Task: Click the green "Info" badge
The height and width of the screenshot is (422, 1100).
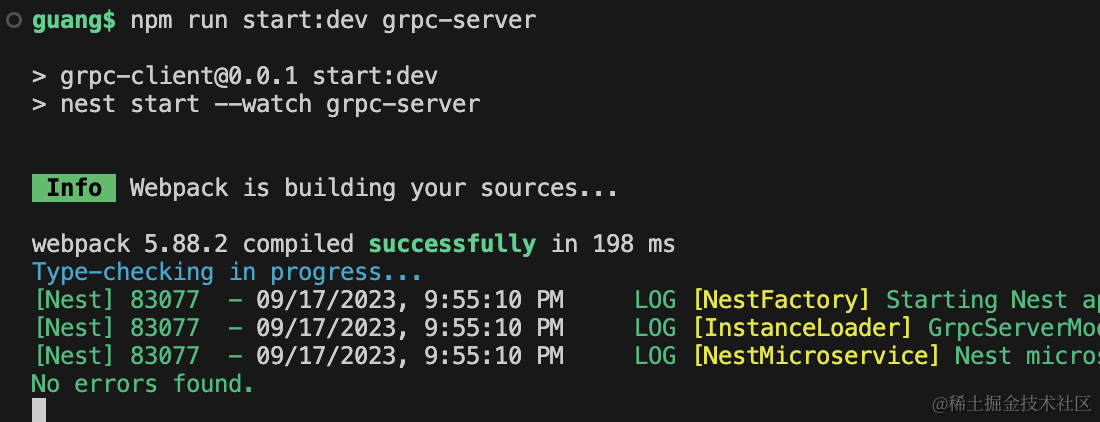Action: (74, 188)
